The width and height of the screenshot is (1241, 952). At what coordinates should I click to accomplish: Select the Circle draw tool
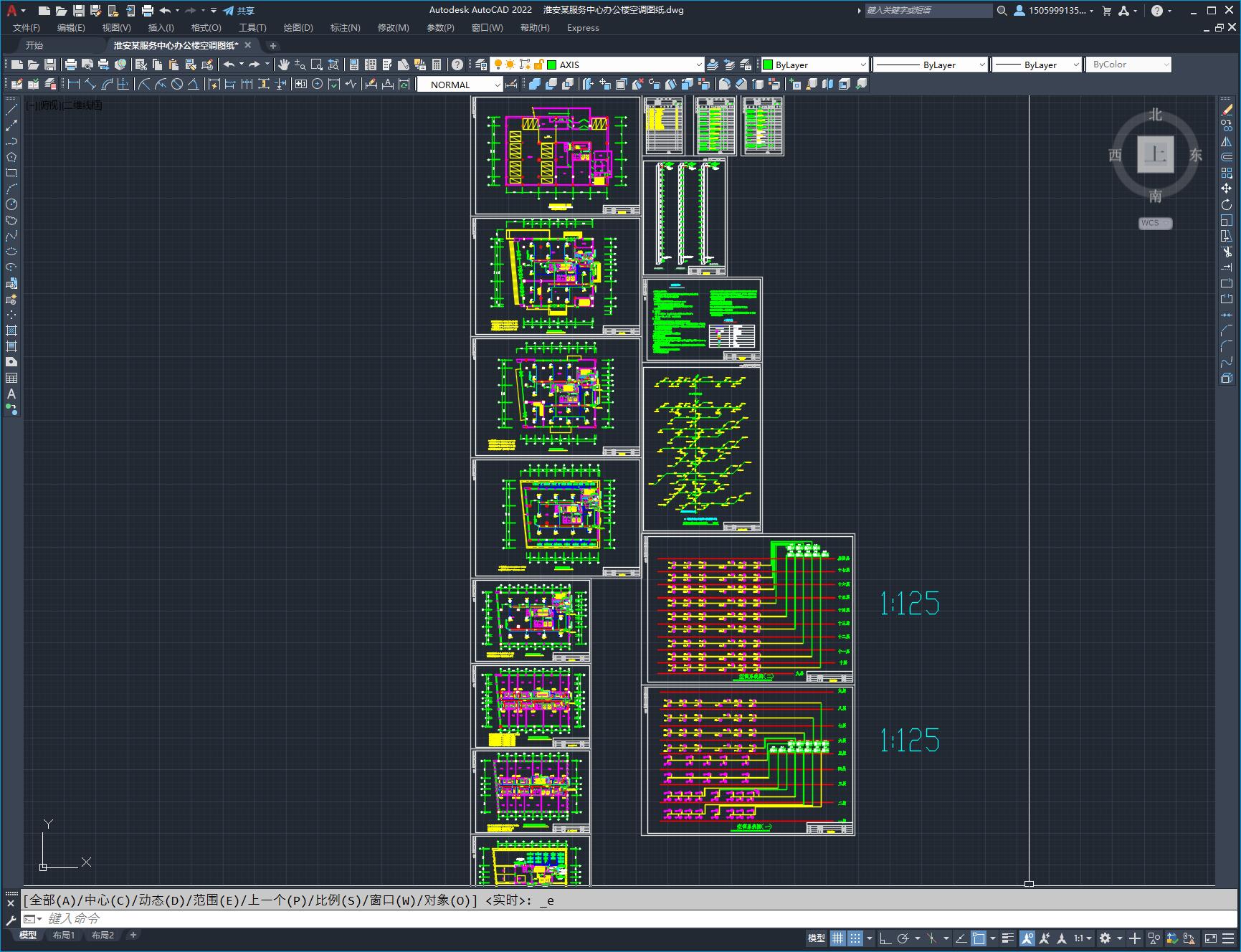[11, 204]
